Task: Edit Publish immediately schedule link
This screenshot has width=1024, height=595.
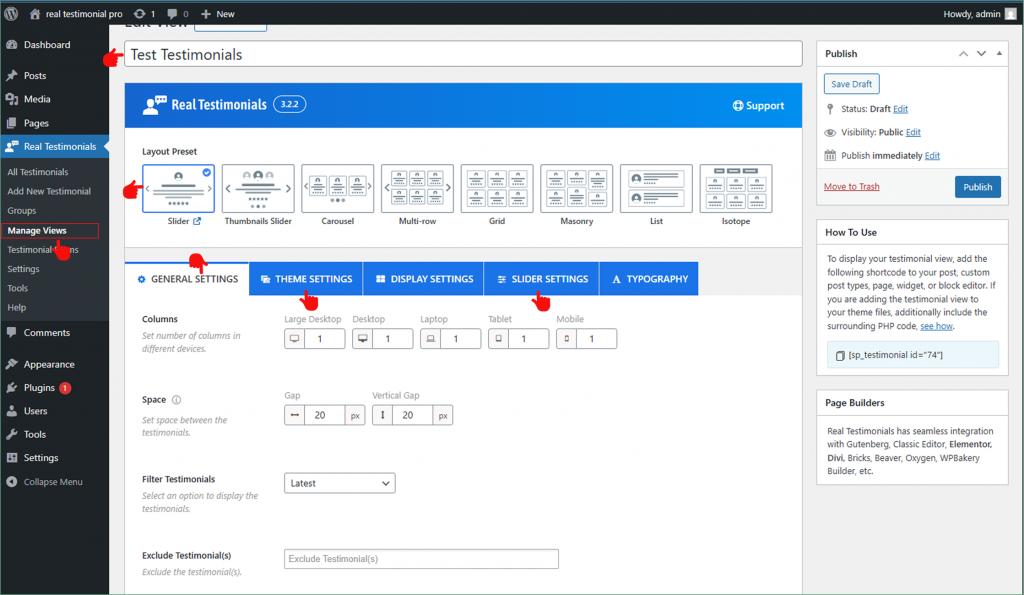Action: (933, 156)
